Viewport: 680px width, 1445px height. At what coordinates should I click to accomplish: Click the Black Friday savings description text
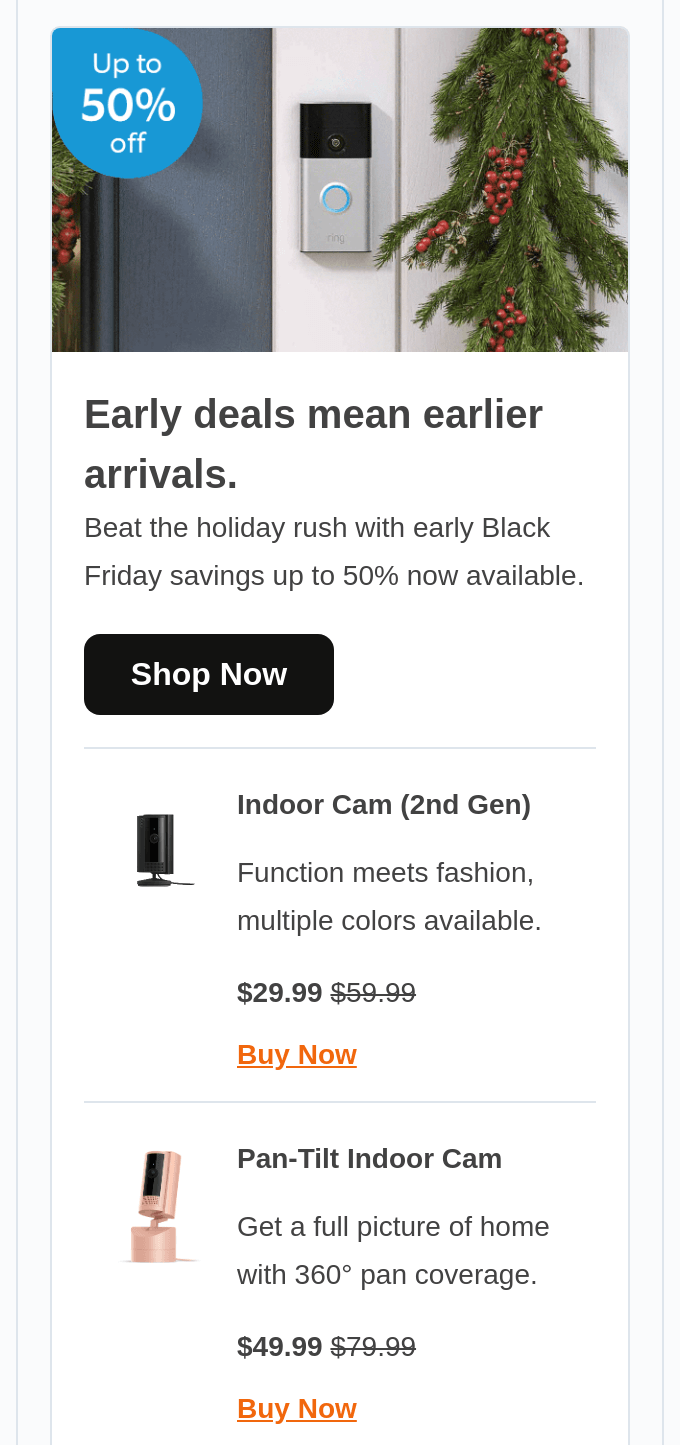pos(334,551)
